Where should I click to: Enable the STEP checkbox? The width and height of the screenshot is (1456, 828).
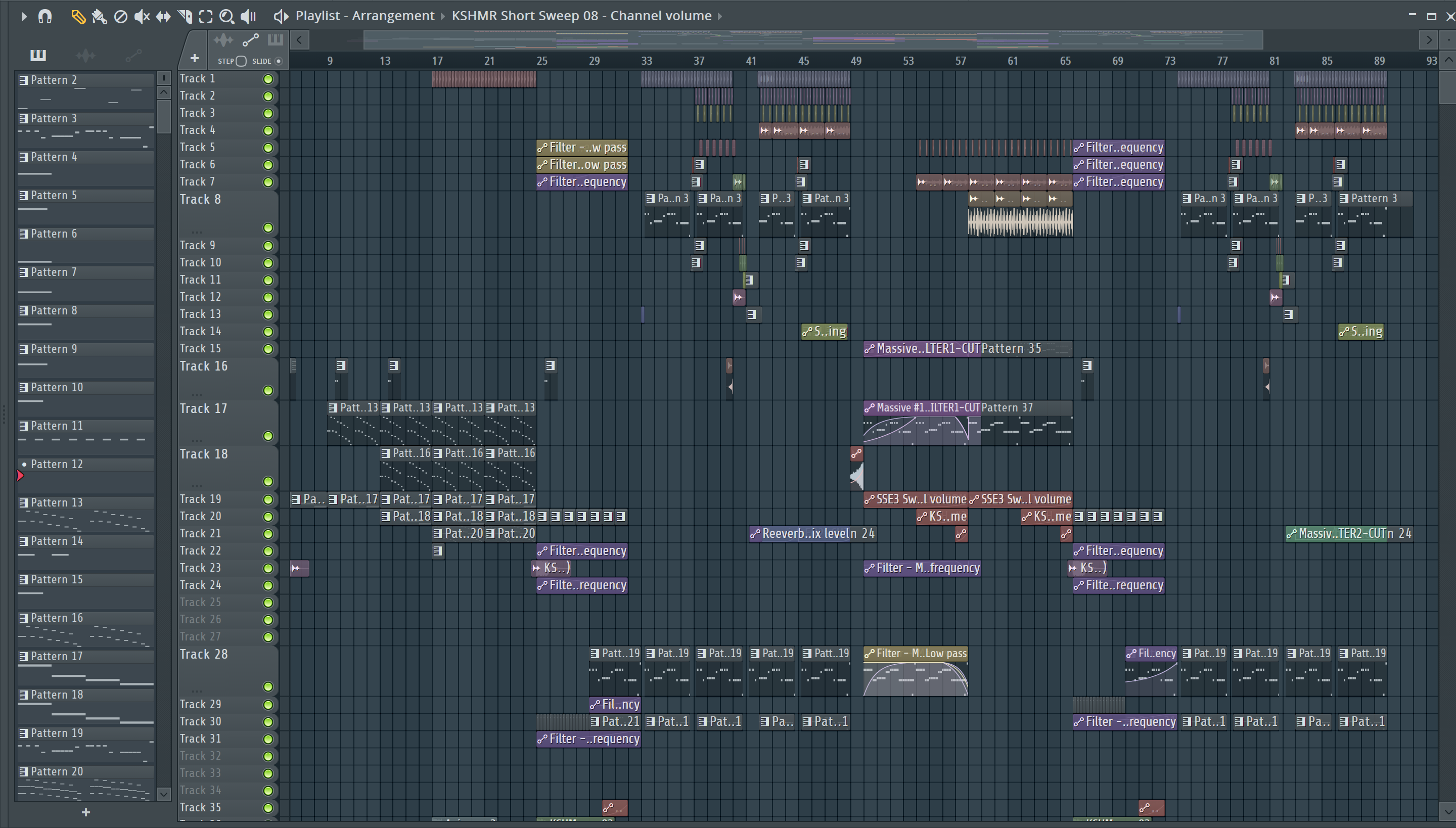[241, 62]
